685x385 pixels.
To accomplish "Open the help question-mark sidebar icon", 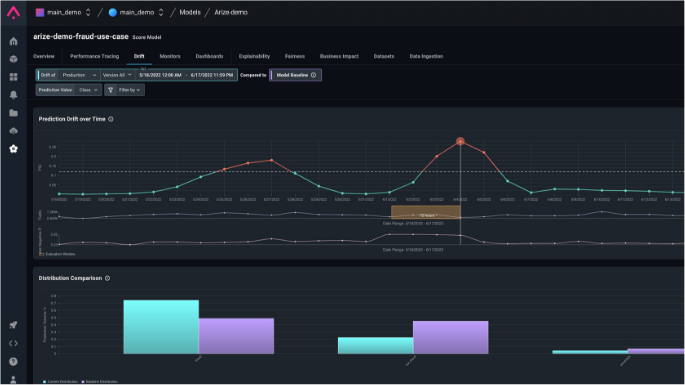I will point(14,361).
